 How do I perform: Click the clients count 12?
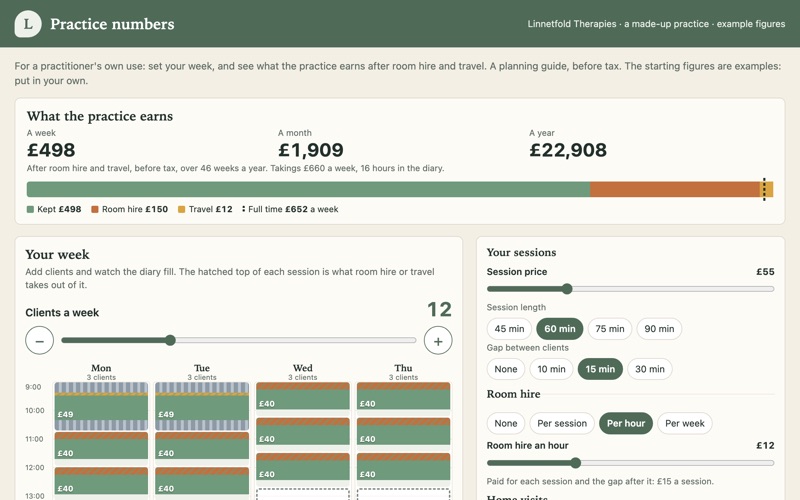pyautogui.click(x=439, y=309)
